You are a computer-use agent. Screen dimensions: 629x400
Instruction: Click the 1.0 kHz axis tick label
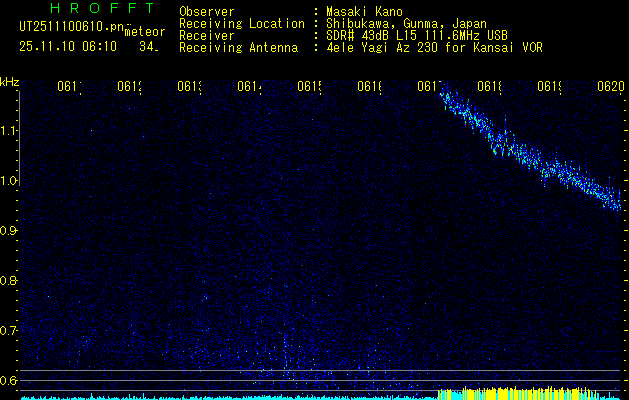point(9,181)
